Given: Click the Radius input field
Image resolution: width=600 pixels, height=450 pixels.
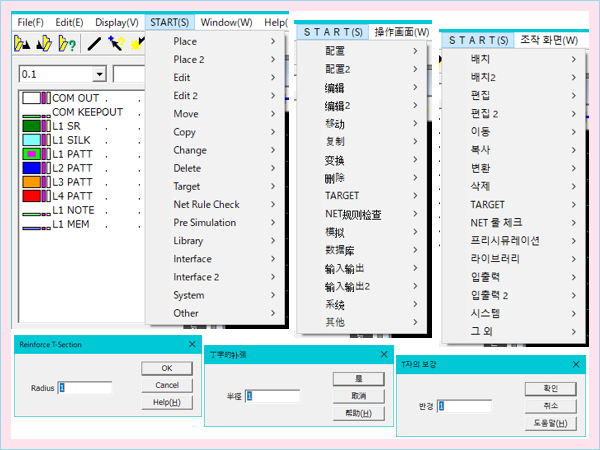Looking at the screenshot, I should tap(85, 388).
